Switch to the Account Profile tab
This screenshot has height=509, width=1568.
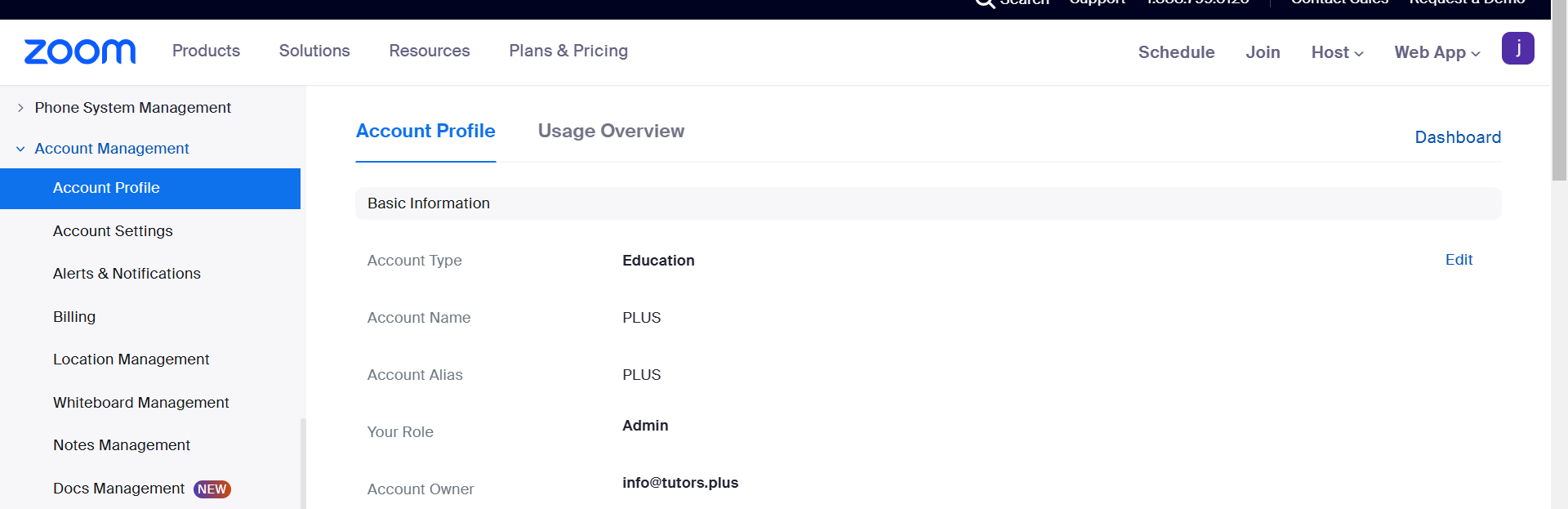coord(425,131)
